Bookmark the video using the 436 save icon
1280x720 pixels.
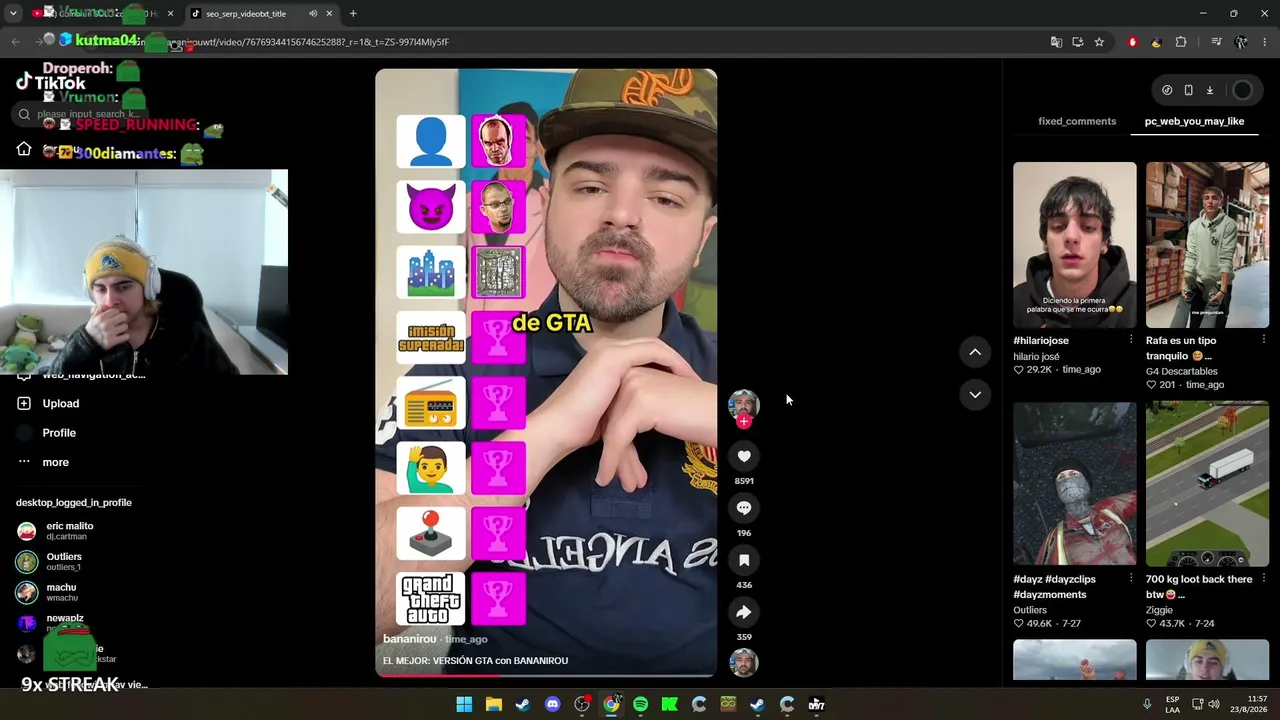coord(743,560)
